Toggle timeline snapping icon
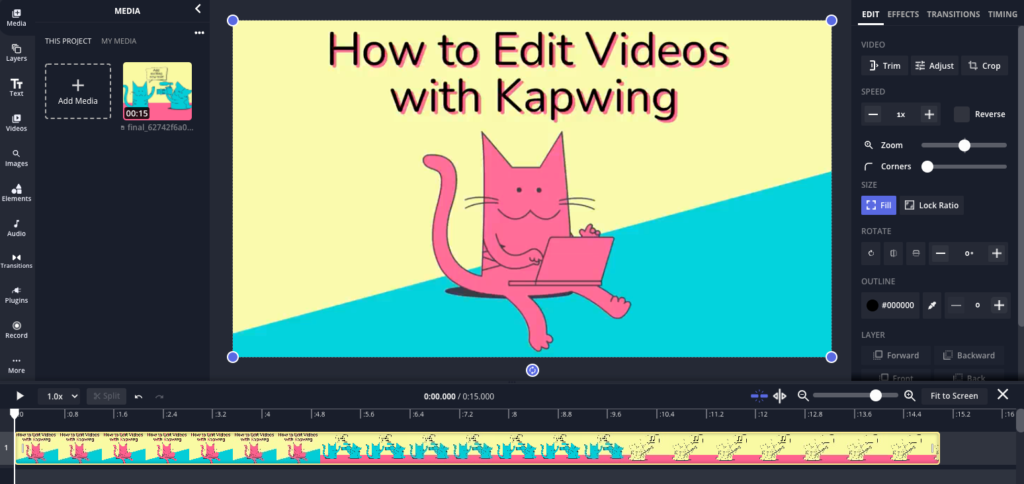Screen dimensions: 1024x484 (x=759, y=396)
